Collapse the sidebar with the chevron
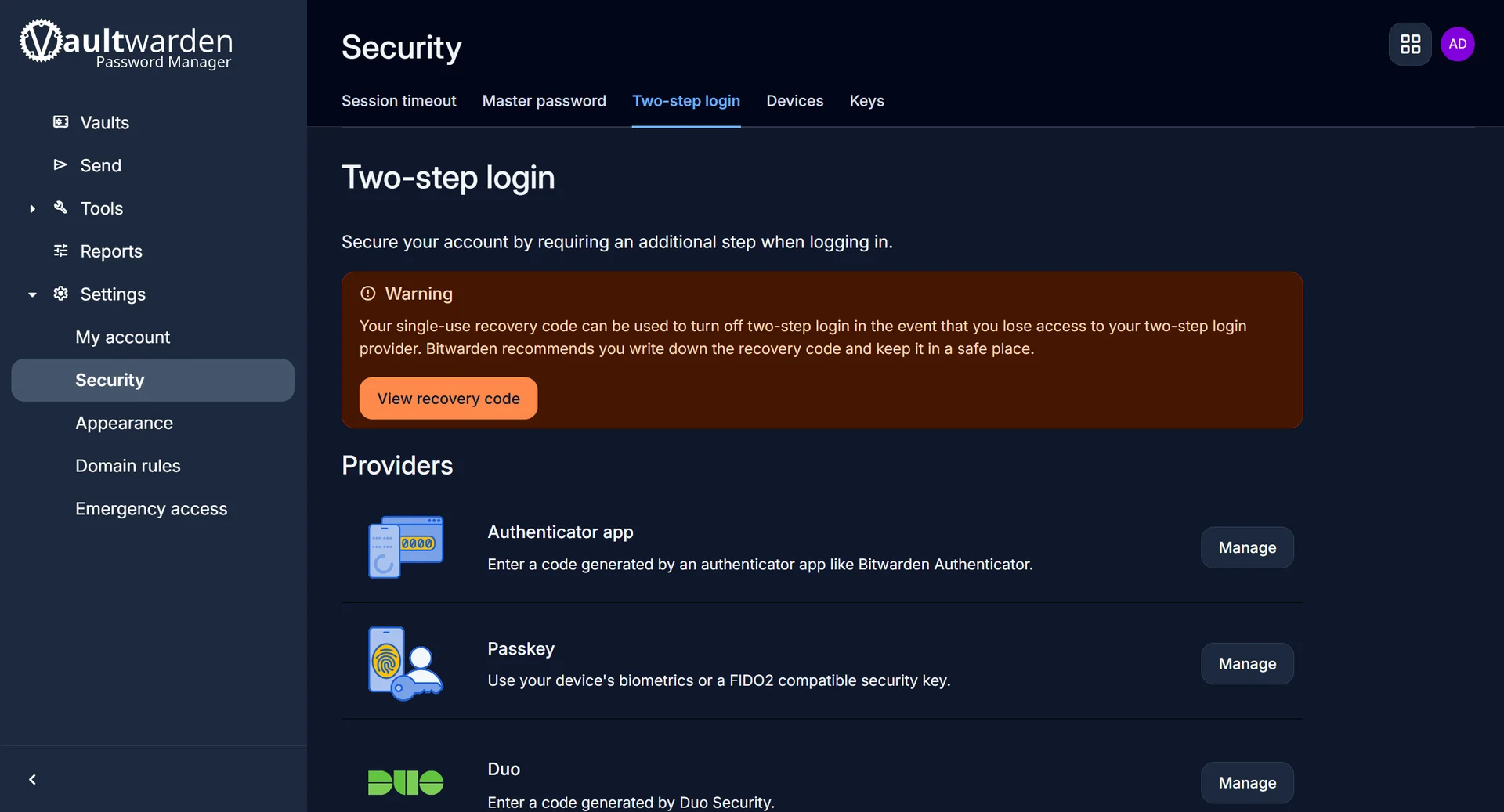The height and width of the screenshot is (812, 1504). (32, 779)
